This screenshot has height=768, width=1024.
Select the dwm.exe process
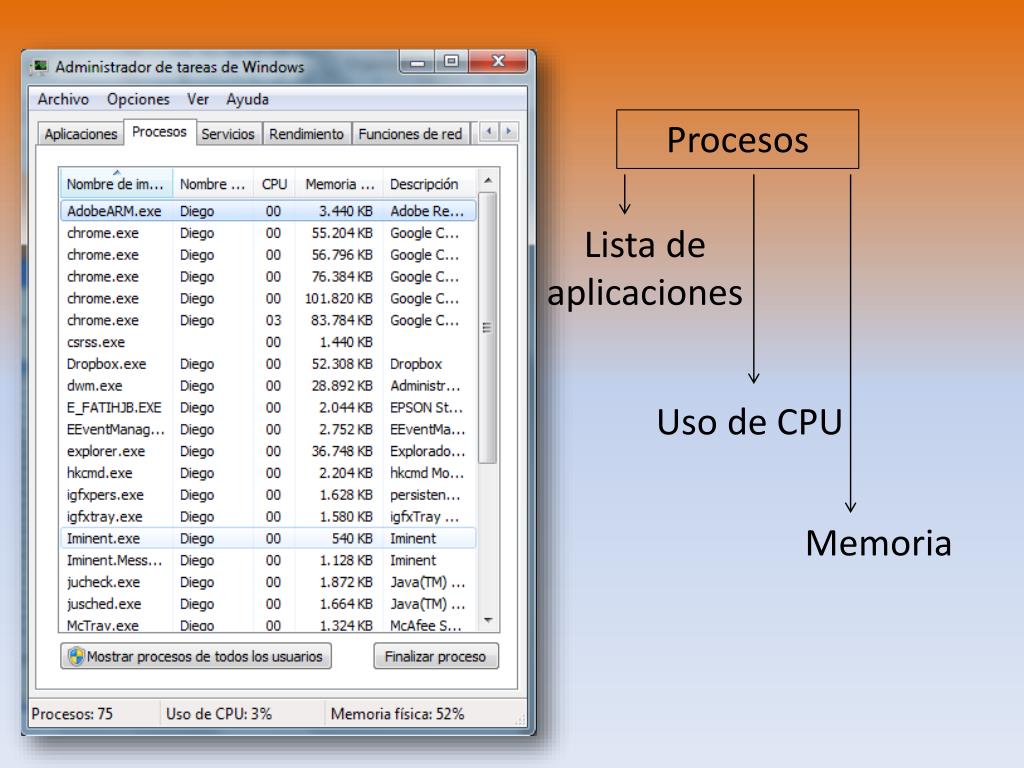point(268,386)
